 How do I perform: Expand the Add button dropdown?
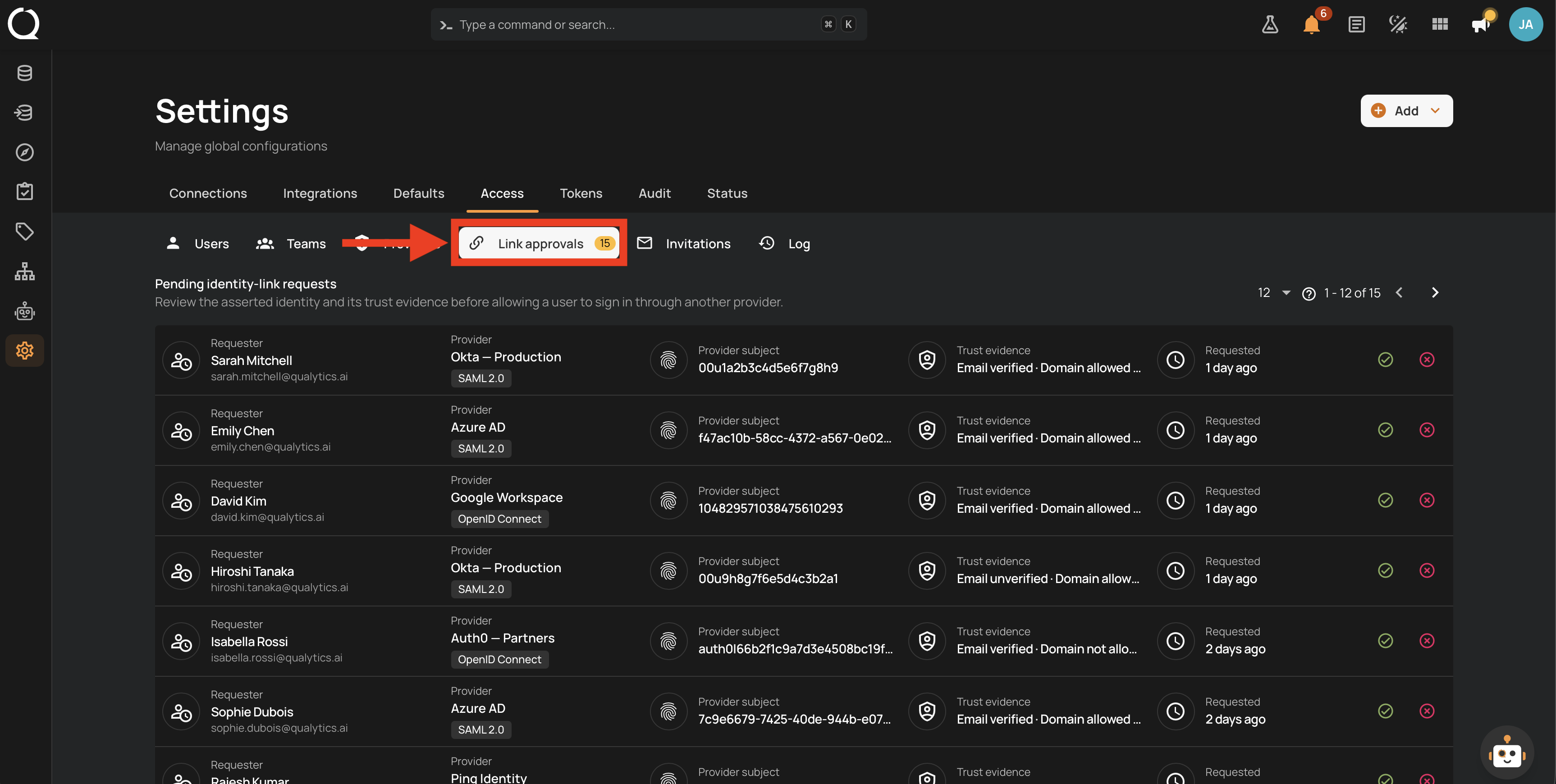click(x=1406, y=110)
